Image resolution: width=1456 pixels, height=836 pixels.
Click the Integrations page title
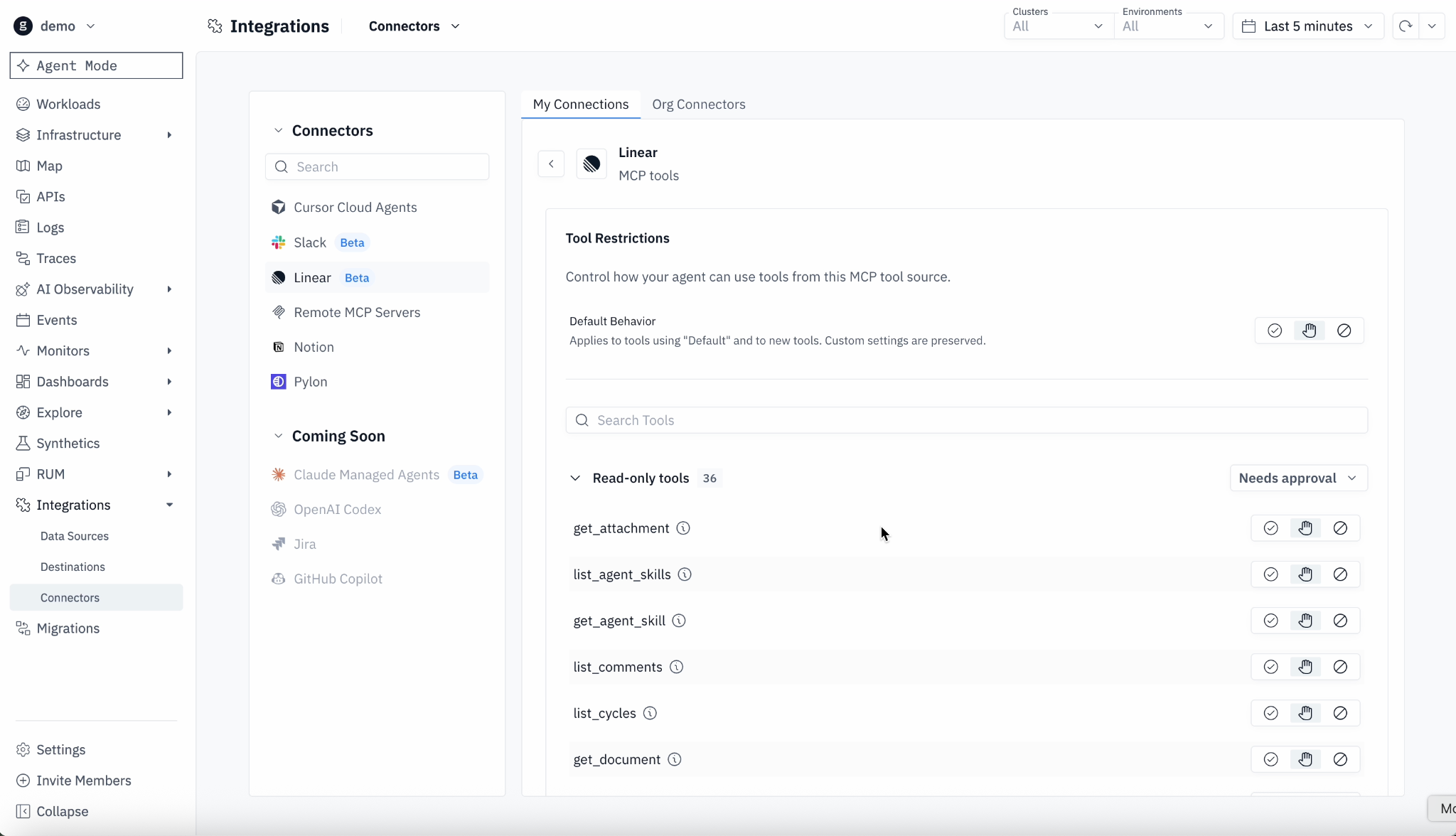point(279,26)
